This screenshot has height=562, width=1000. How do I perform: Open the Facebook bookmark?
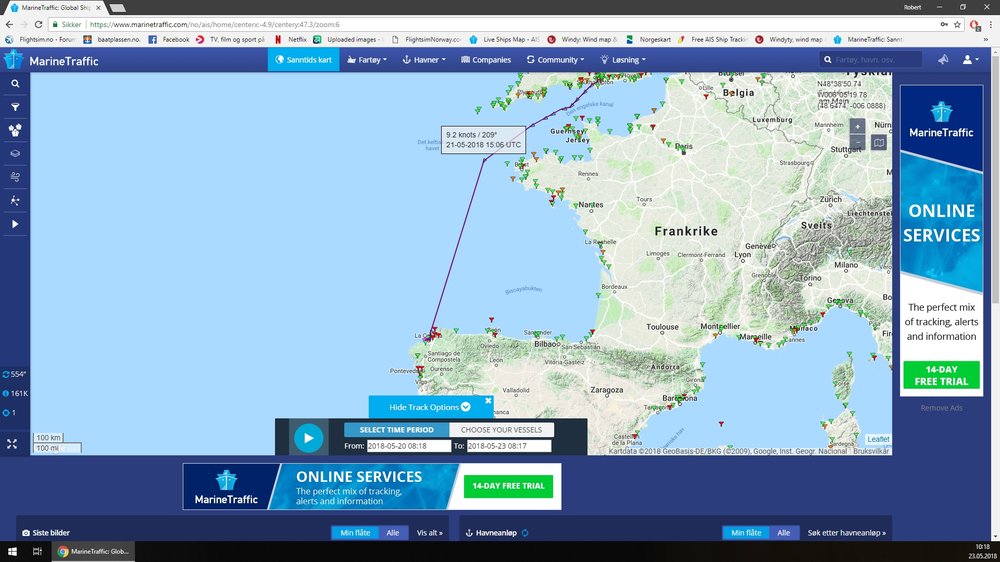click(x=169, y=40)
